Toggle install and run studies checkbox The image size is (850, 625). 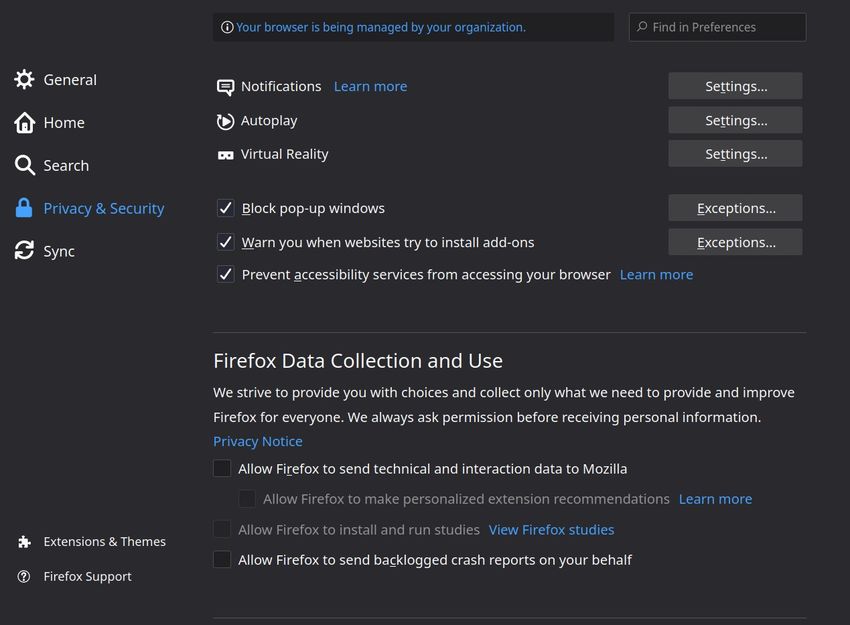222,529
